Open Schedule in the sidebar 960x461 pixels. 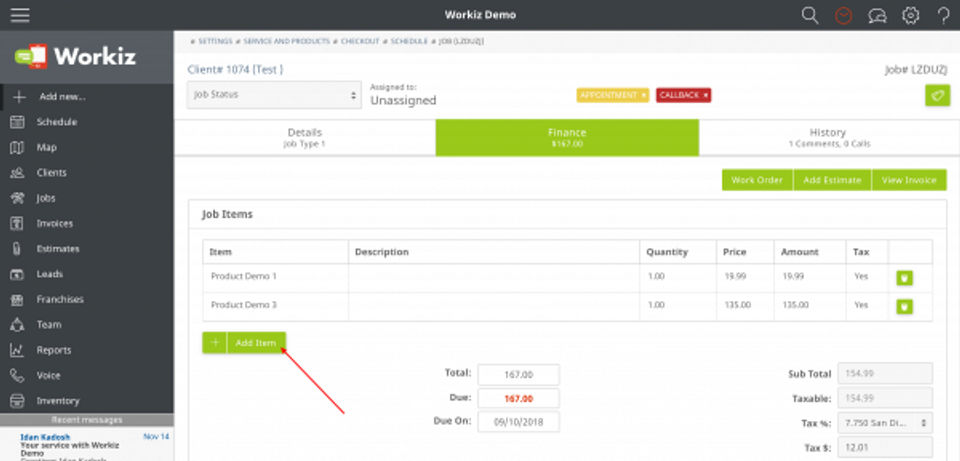[56, 122]
